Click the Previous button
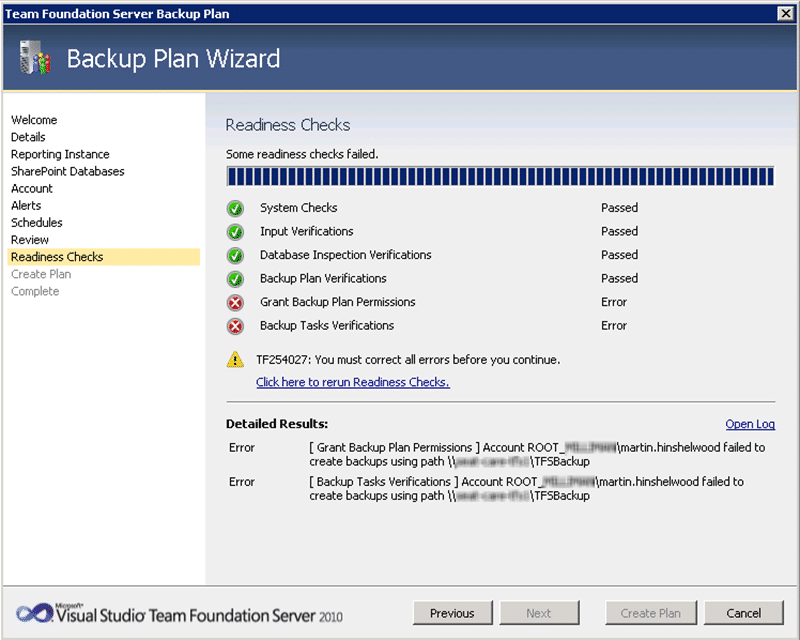The image size is (800, 640). coord(453,613)
